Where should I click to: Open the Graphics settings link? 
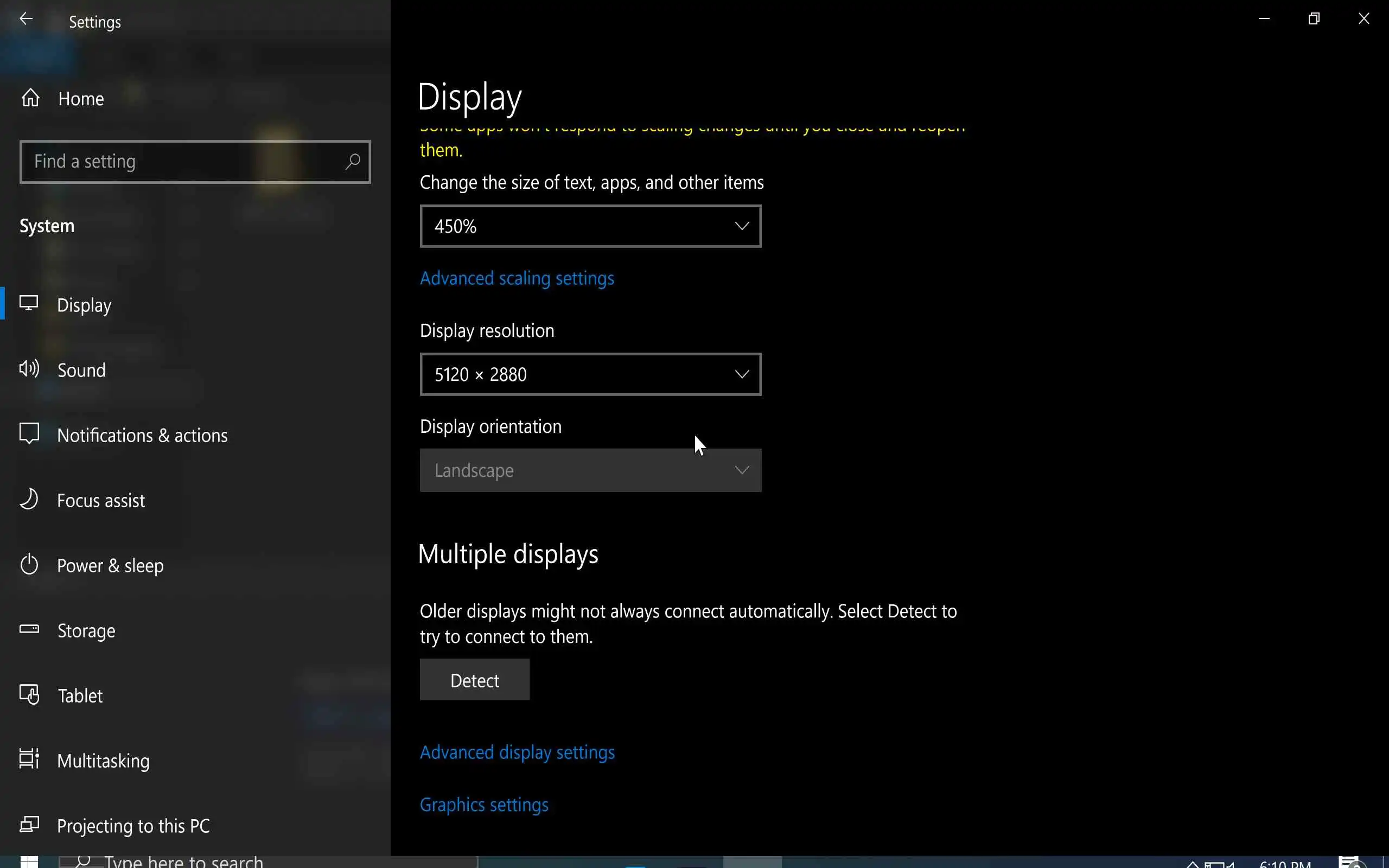click(x=484, y=805)
